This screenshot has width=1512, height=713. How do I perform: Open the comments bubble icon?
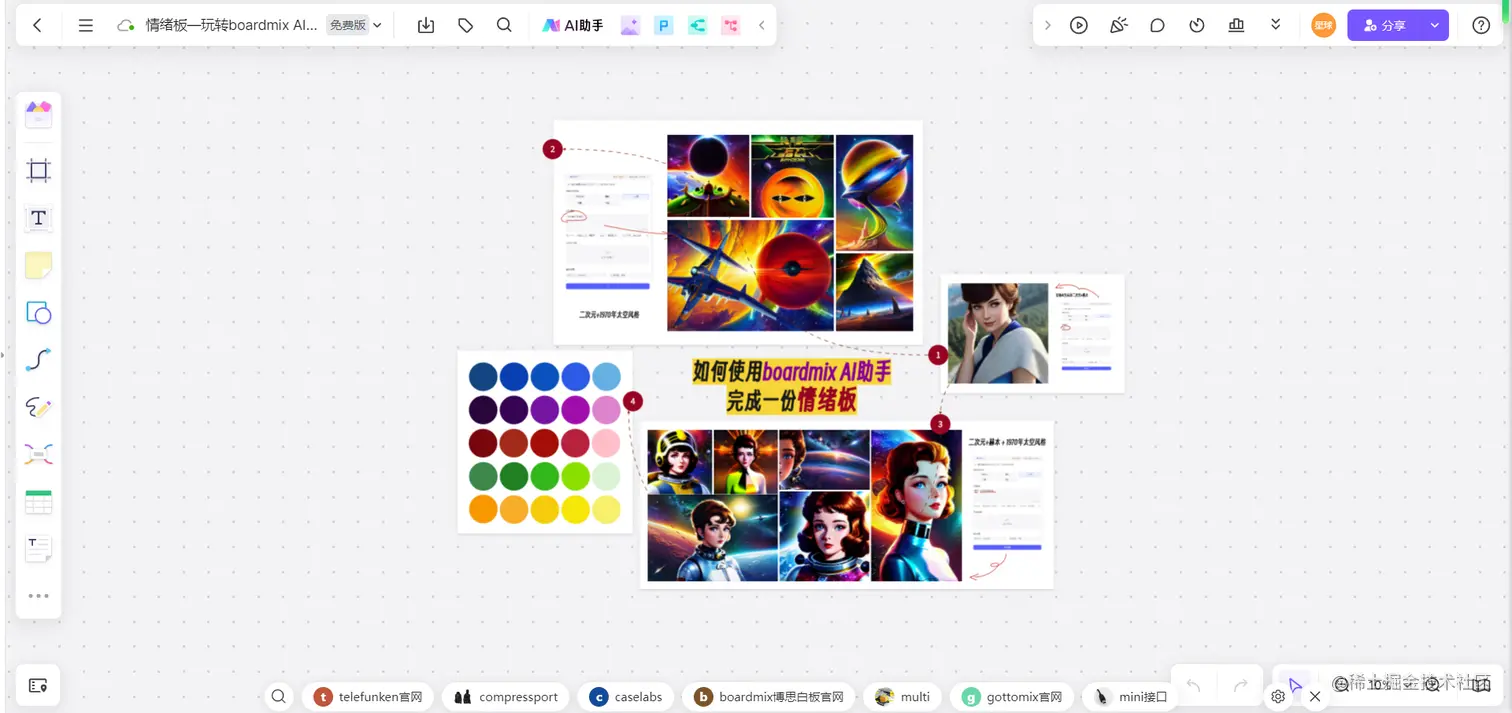pos(1158,26)
